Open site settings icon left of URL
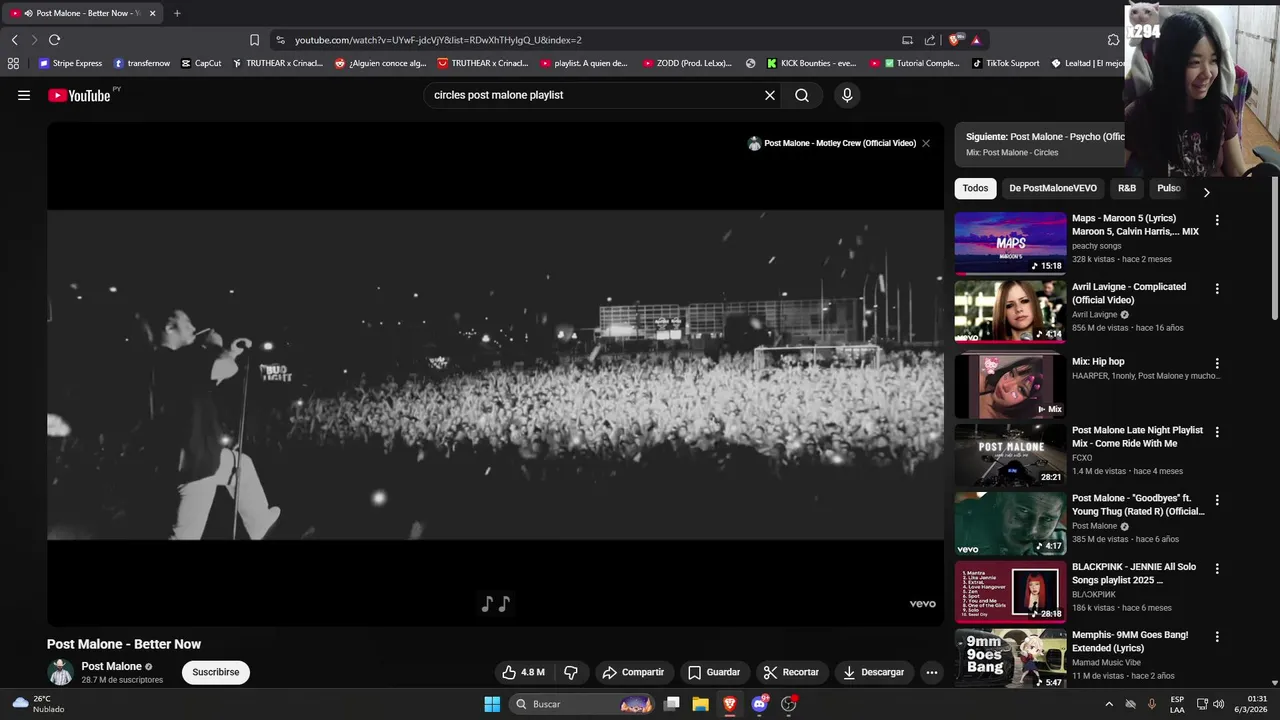The width and height of the screenshot is (1280, 720). click(280, 40)
